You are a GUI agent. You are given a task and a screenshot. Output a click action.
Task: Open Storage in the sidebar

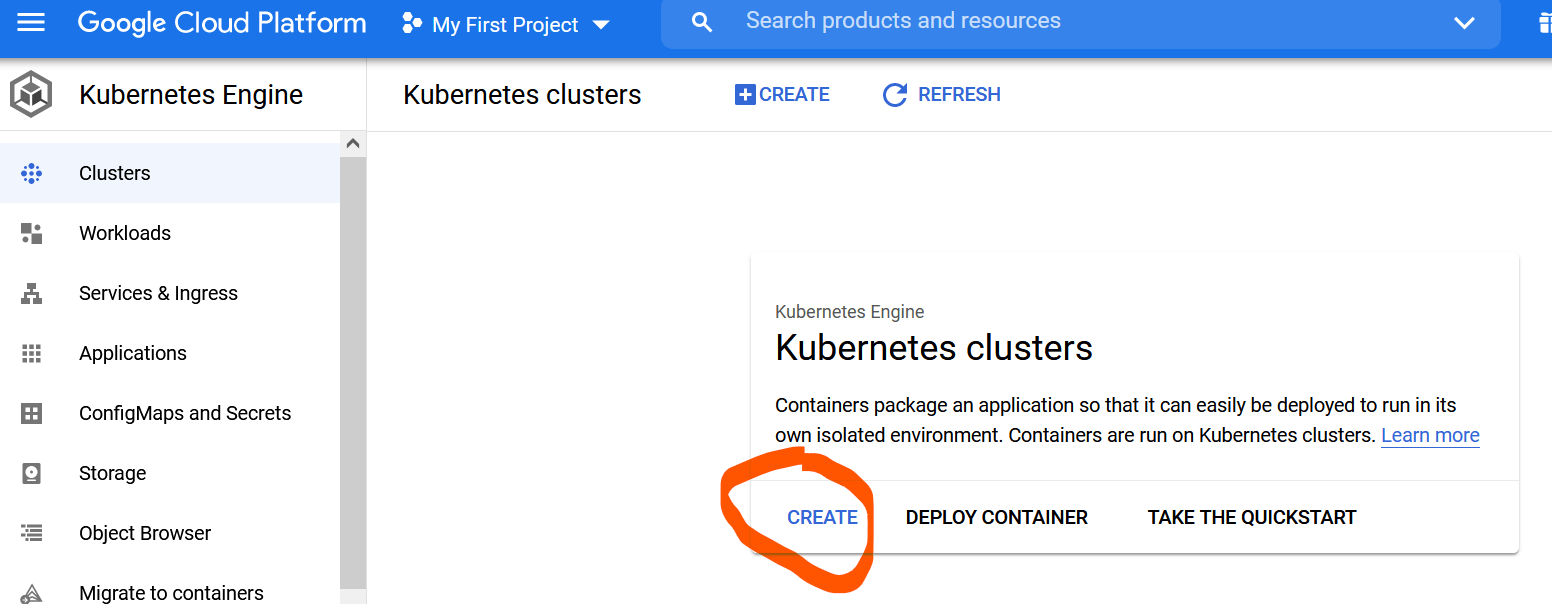click(170, 473)
